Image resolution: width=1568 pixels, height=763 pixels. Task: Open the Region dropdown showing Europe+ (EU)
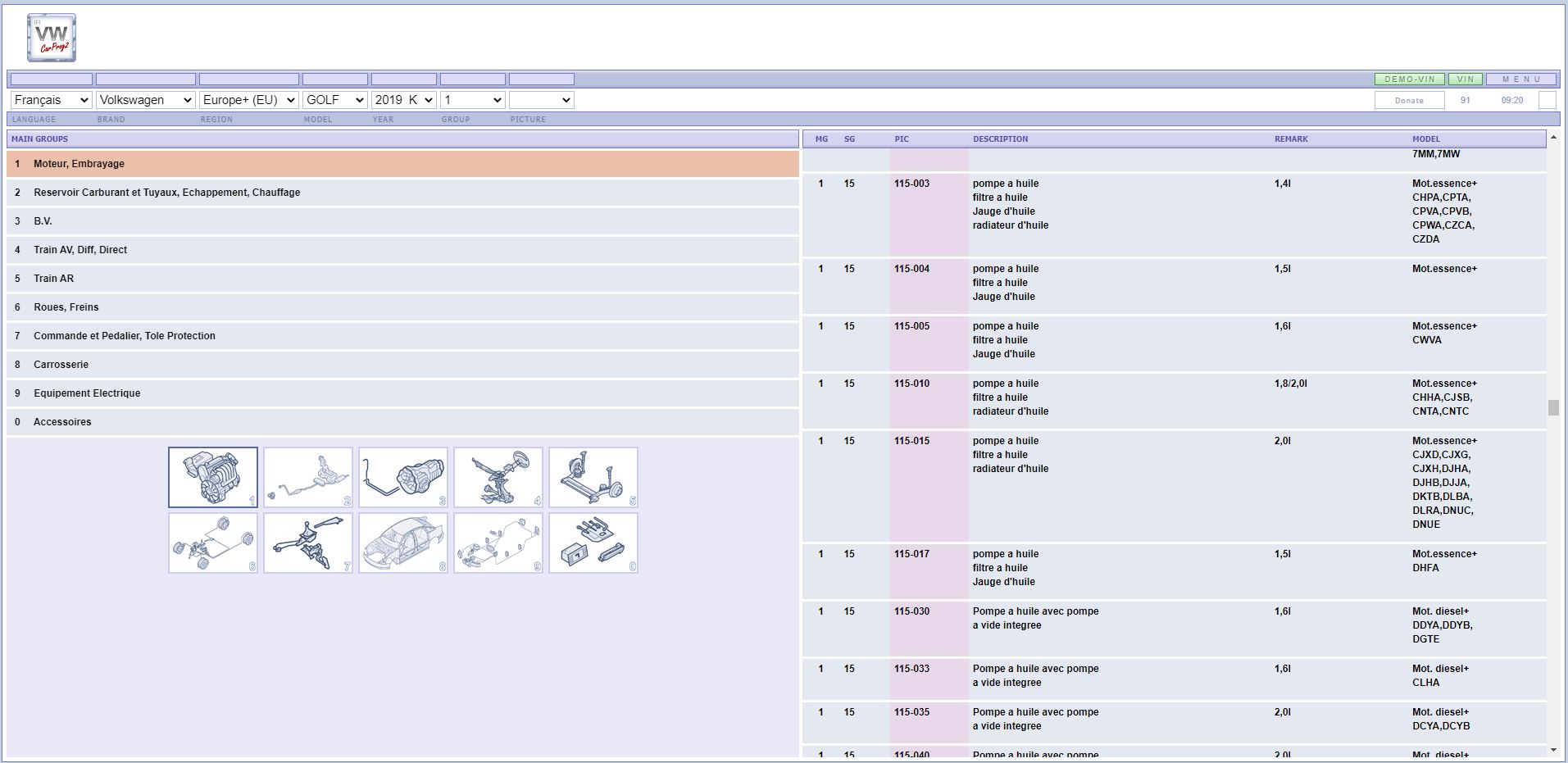[249, 100]
